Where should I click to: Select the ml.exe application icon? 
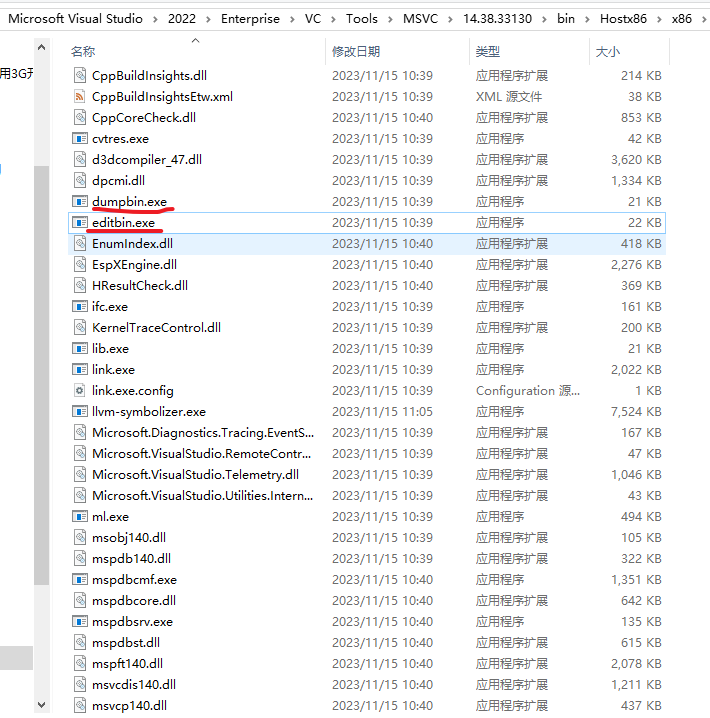click(x=80, y=517)
